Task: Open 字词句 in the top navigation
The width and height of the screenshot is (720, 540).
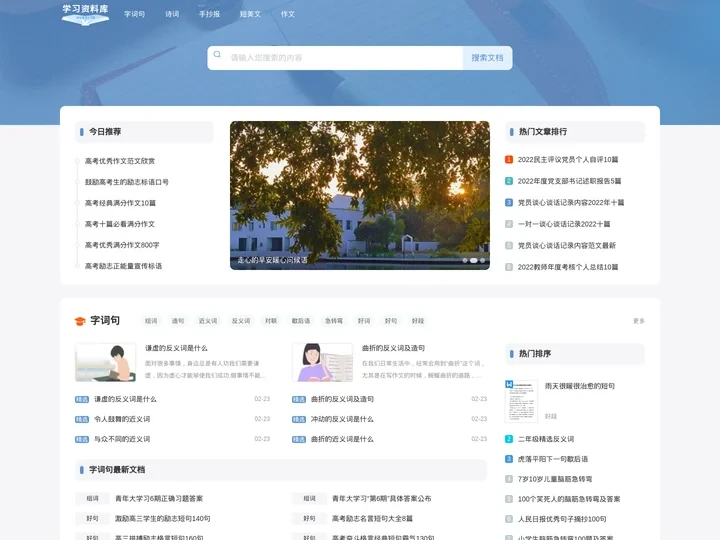Action: [135, 14]
